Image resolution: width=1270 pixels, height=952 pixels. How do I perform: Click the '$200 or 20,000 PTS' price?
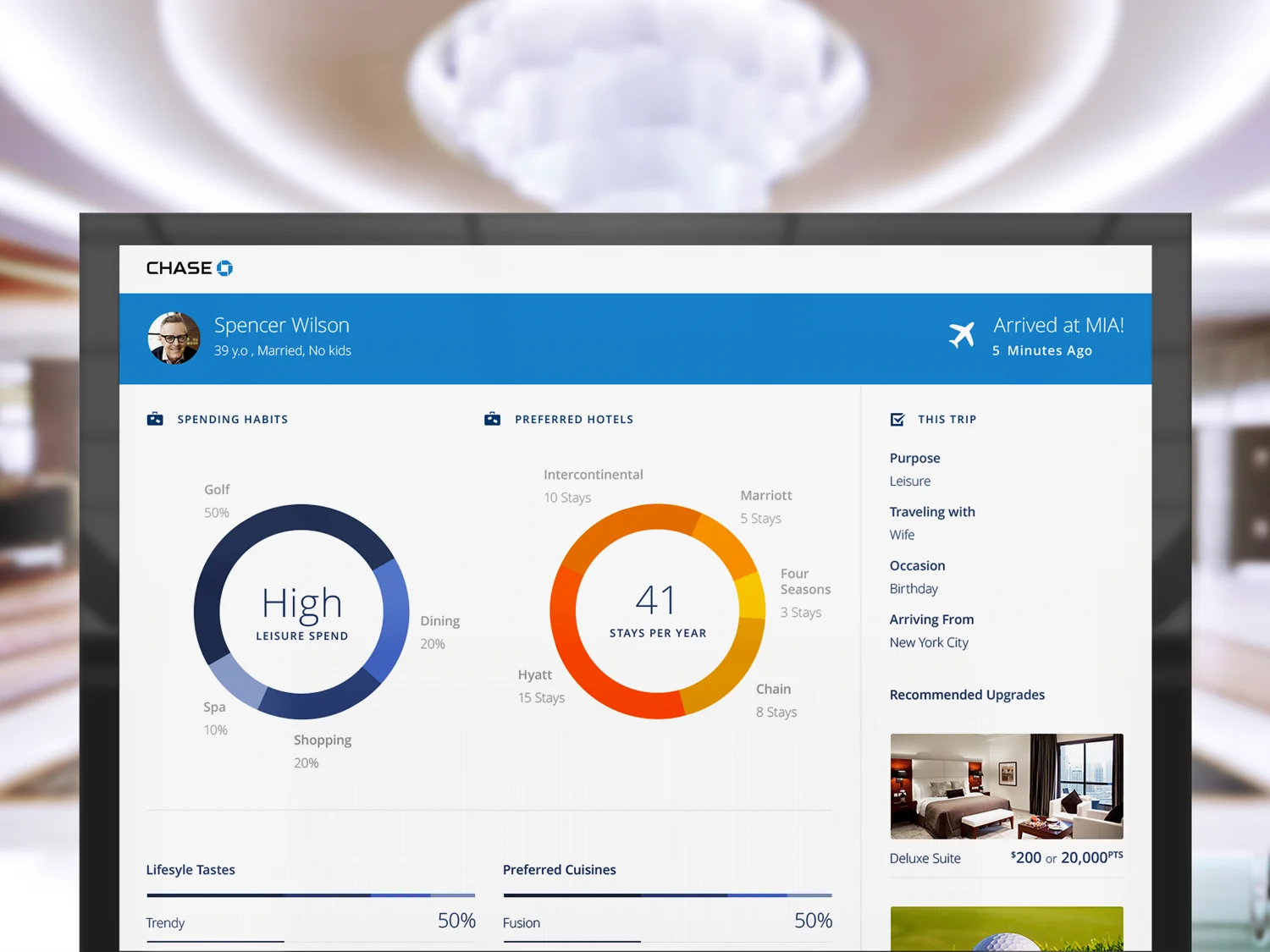click(1067, 857)
